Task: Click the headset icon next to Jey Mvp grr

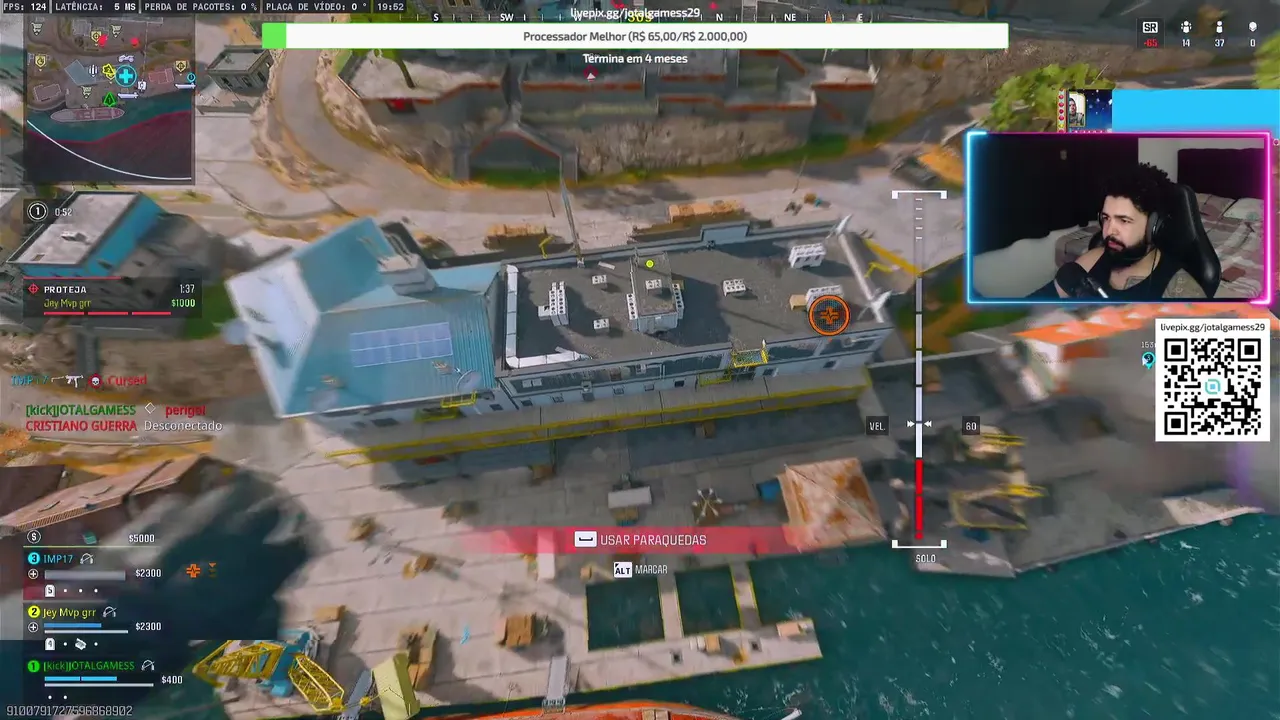Action: pyautogui.click(x=110, y=612)
